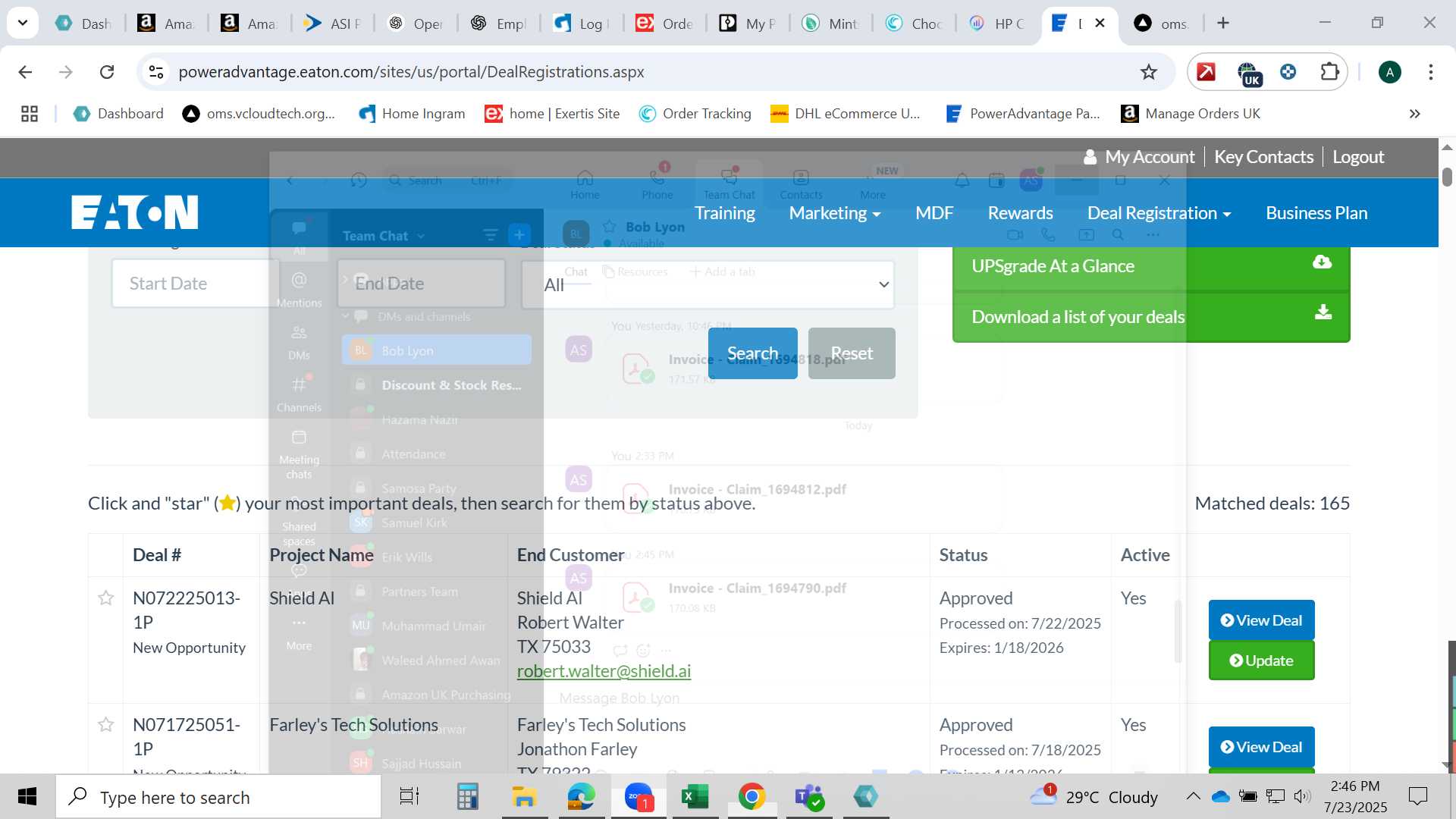This screenshot has width=1456, height=819.
Task: Switch to the HP browser tab
Action: click(x=997, y=24)
